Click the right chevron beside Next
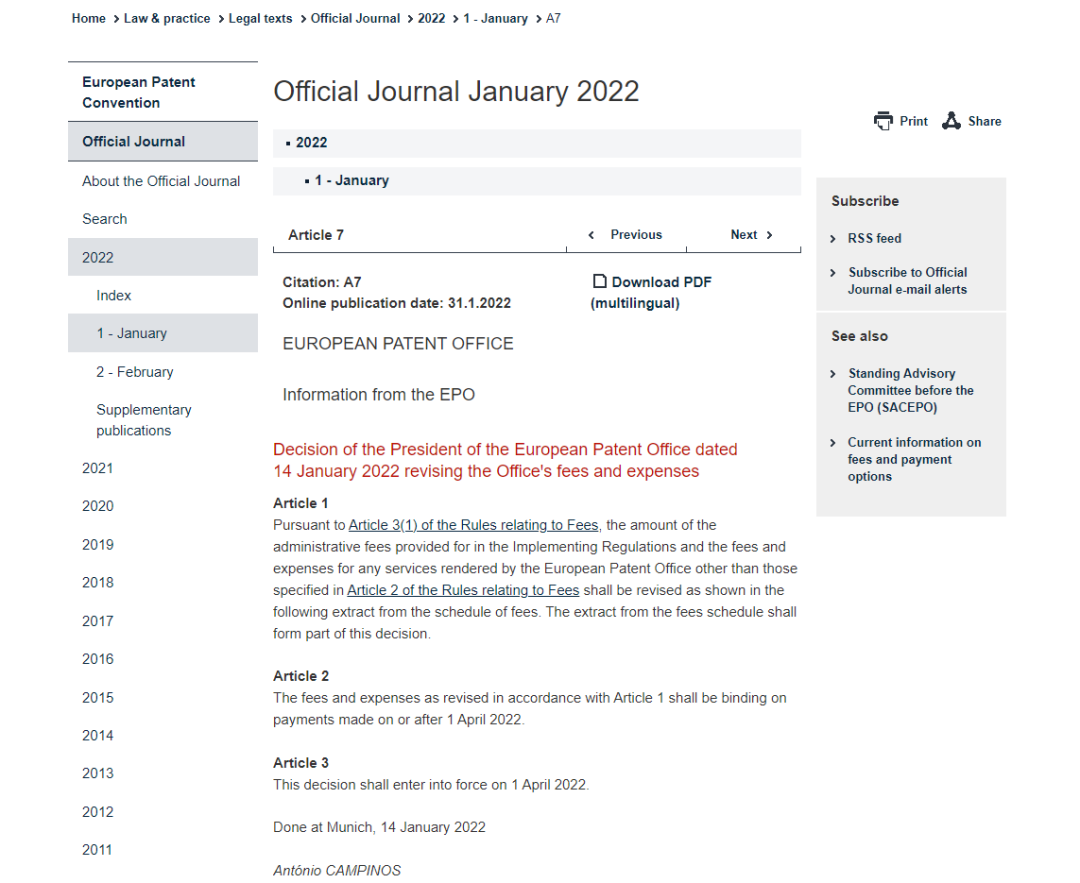The height and width of the screenshot is (883, 1080). (x=769, y=235)
